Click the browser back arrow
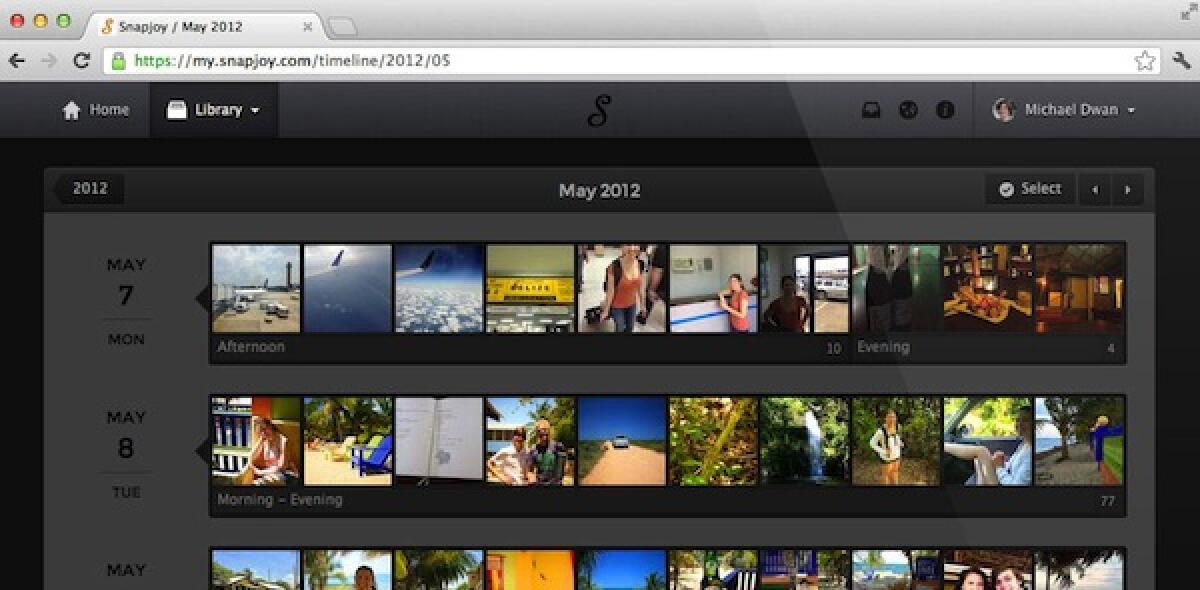The width and height of the screenshot is (1200, 590). [x=17, y=61]
